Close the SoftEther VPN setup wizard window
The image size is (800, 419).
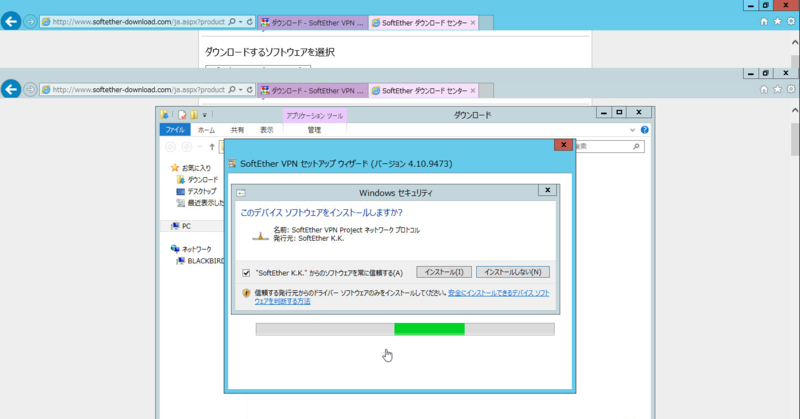click(x=563, y=145)
